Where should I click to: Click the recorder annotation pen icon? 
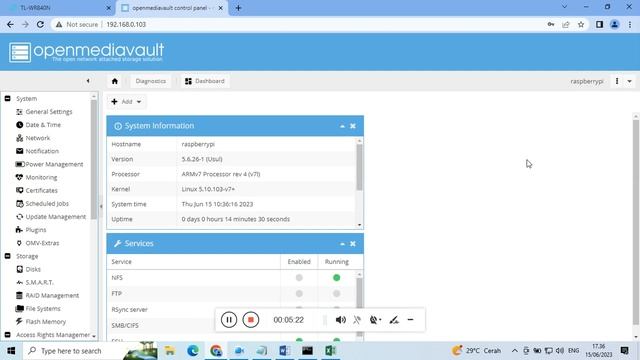tap(393, 320)
